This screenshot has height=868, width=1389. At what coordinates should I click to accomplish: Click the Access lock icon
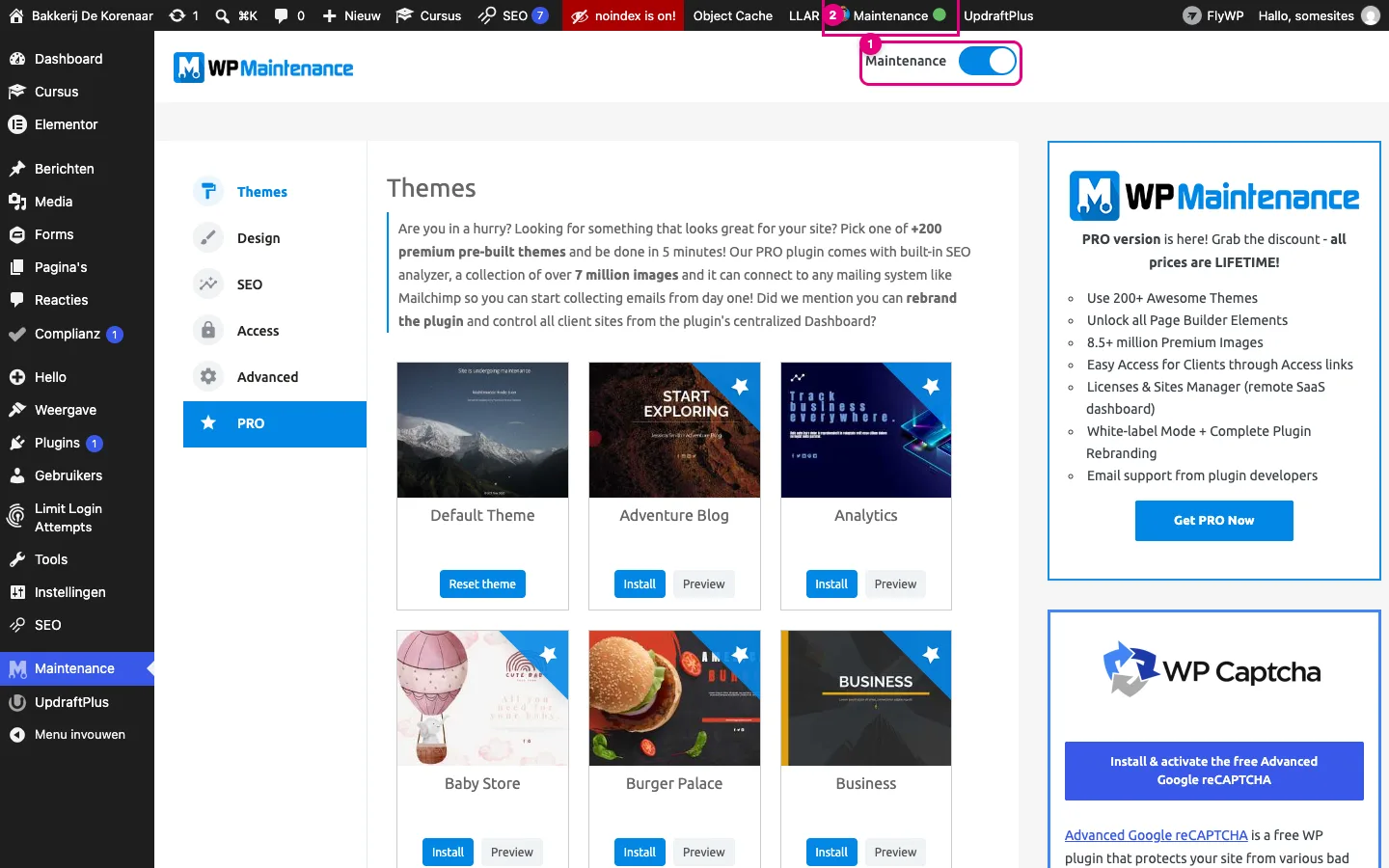click(208, 330)
